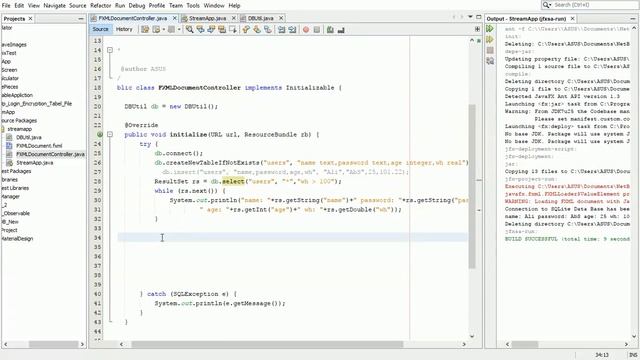This screenshot has height=360, width=640.
Task: Open Ant settings icon in Output
Action: 490,61
